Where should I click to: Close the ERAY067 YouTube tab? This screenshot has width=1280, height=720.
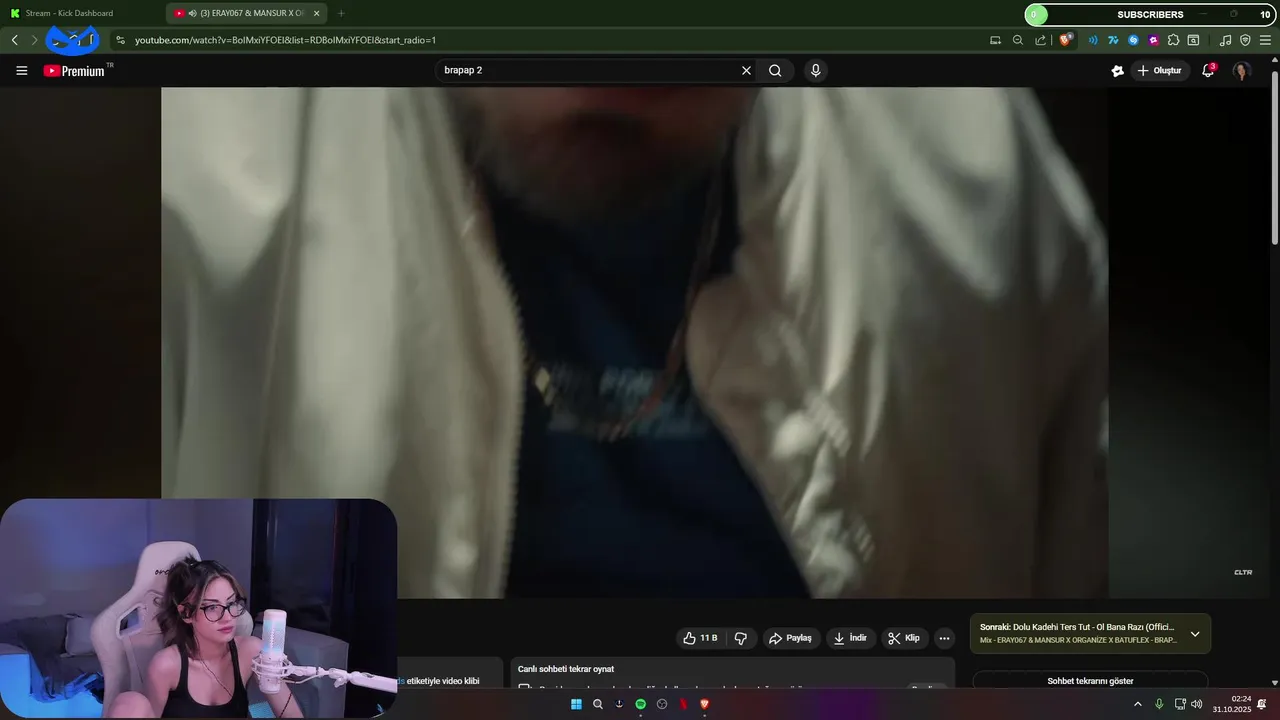317,13
